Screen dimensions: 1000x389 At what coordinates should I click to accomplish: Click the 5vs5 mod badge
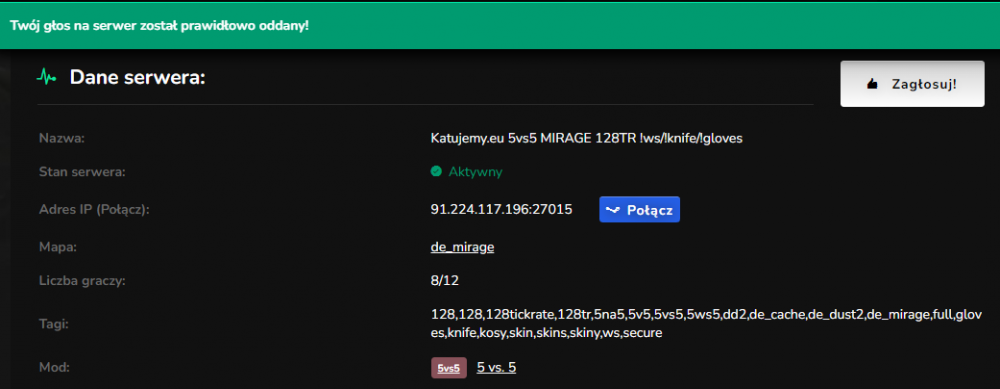tap(449, 368)
